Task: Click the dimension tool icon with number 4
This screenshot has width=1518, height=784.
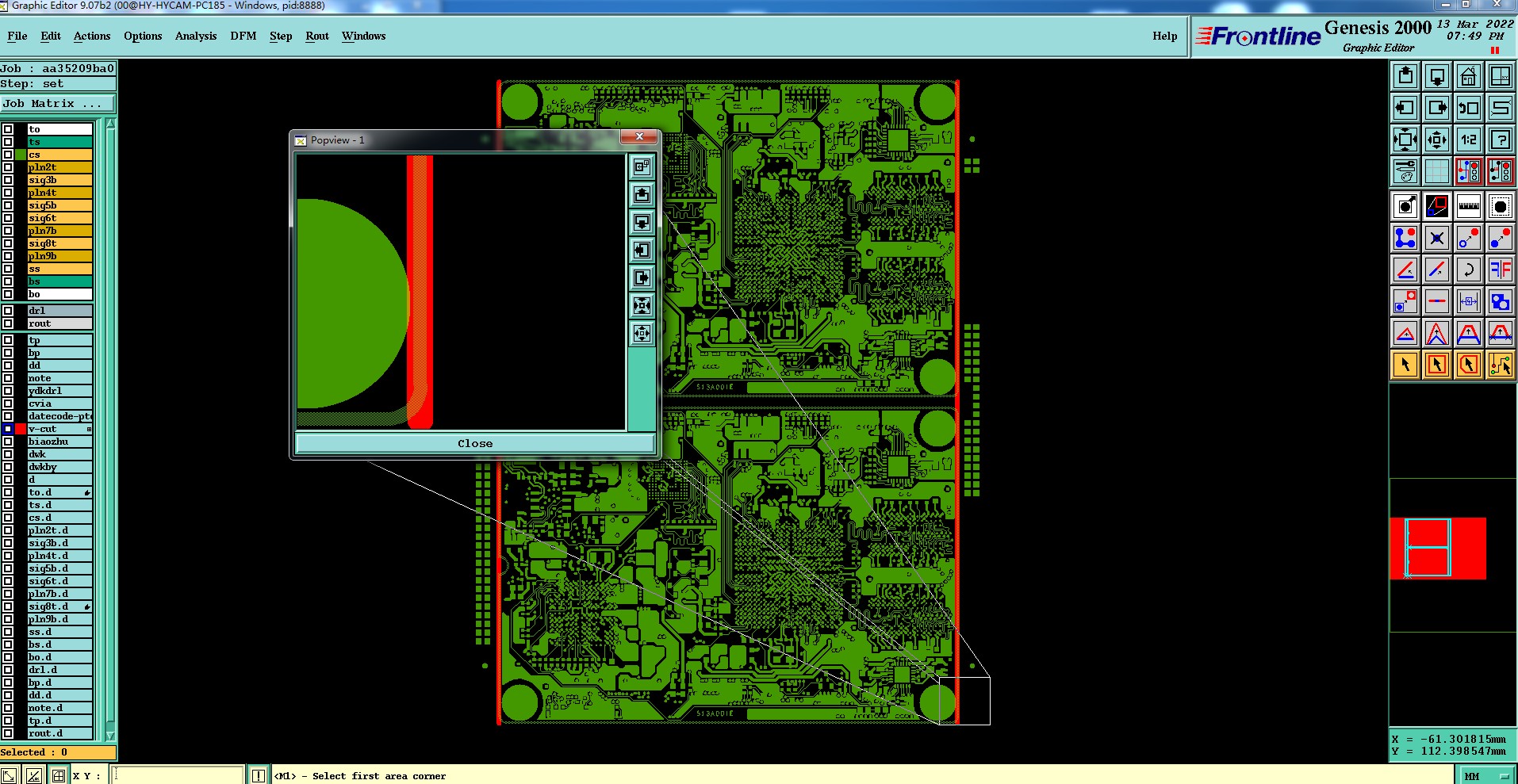Action: (x=1469, y=301)
